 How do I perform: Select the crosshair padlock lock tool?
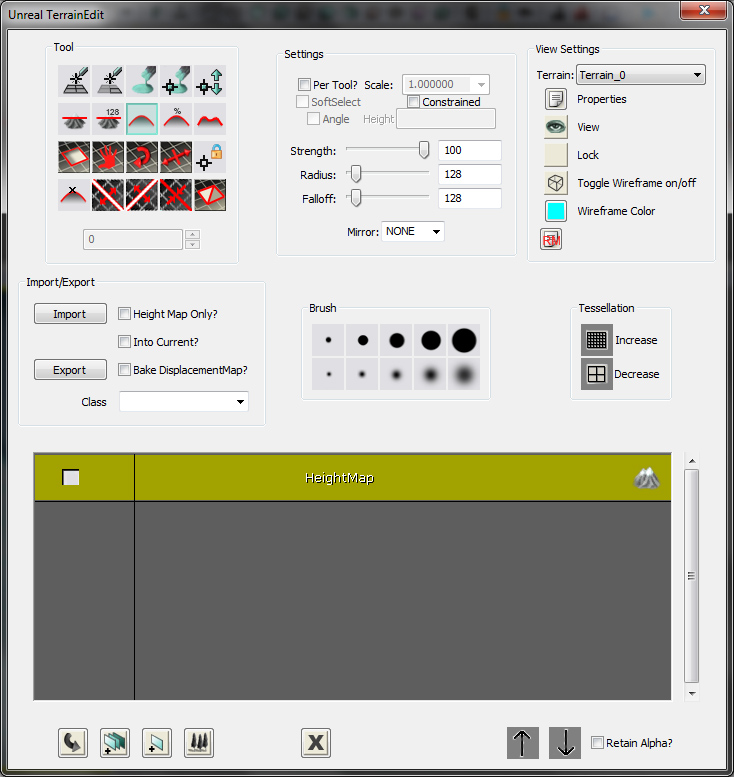pos(210,157)
